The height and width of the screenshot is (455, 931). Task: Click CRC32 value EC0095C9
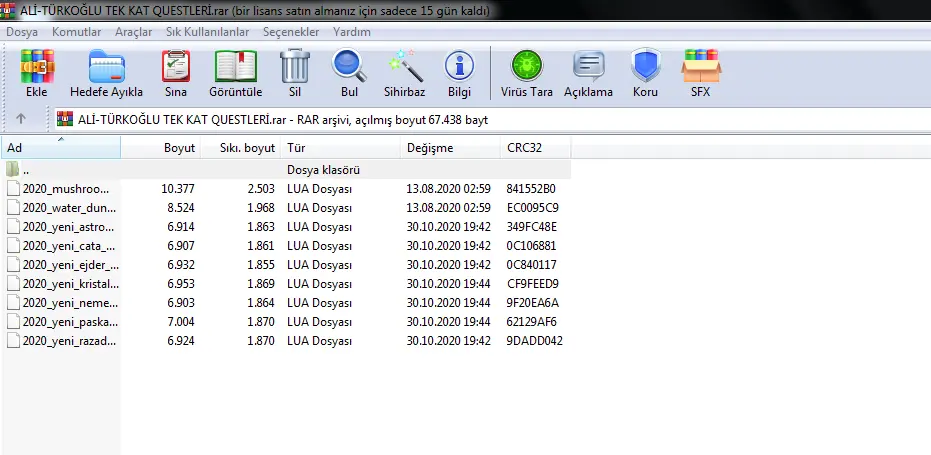point(532,208)
